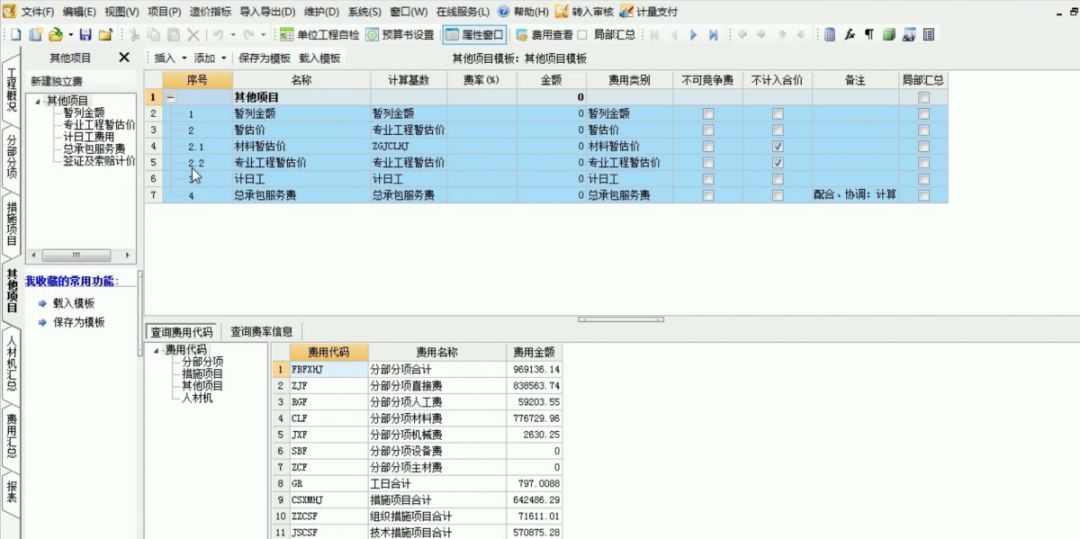The image size is (1080, 539).
Task: Click the new blank file icon
Action: 15,34
